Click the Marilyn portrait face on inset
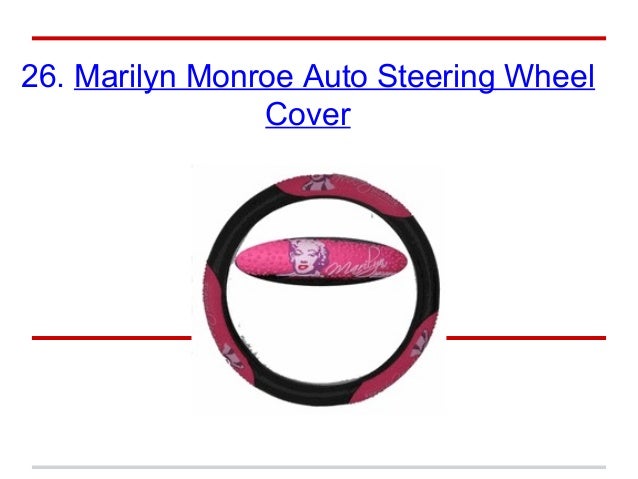Image resolution: width=638 pixels, height=479 pixels. coord(304,258)
